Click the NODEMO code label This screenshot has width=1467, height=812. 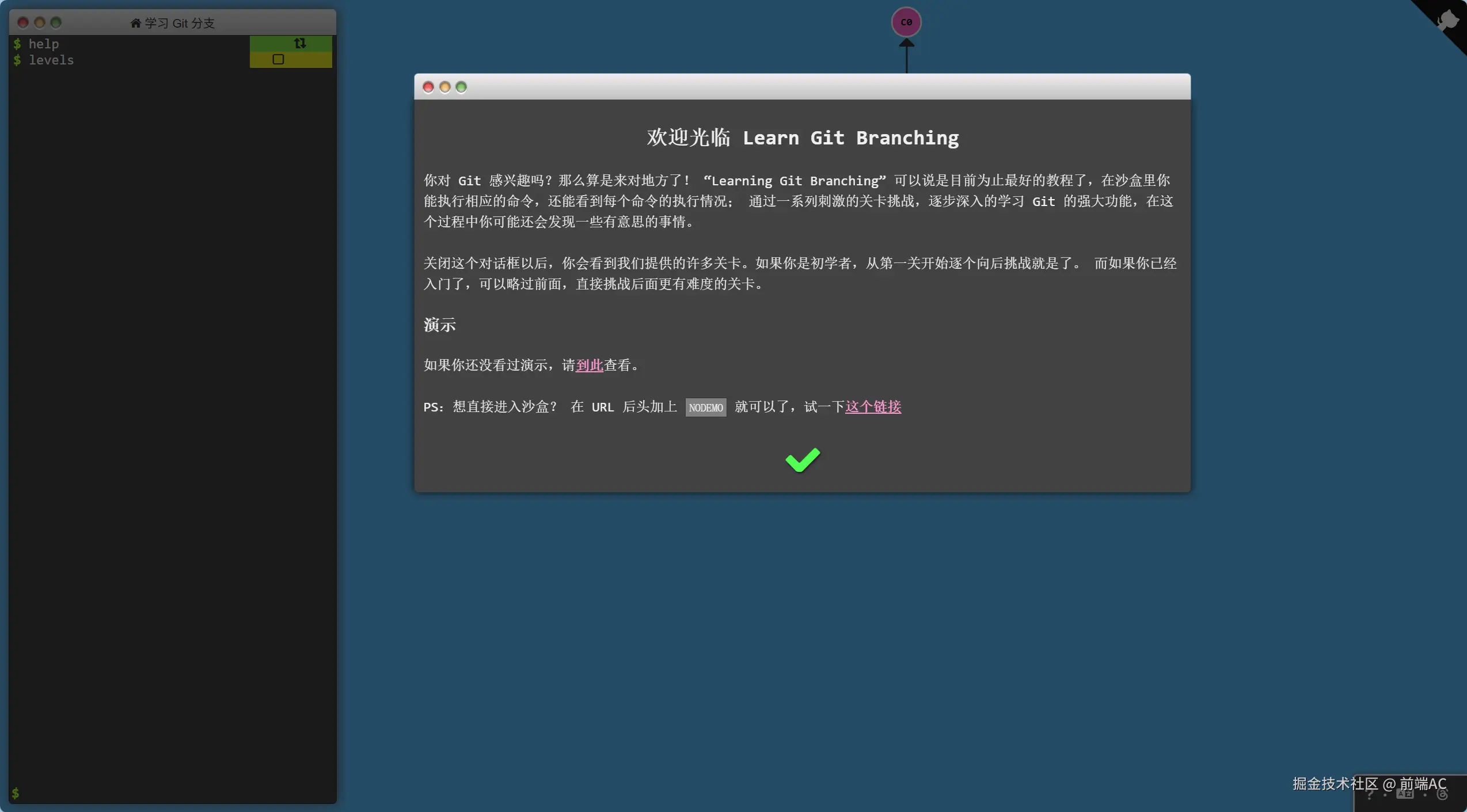pyautogui.click(x=705, y=407)
